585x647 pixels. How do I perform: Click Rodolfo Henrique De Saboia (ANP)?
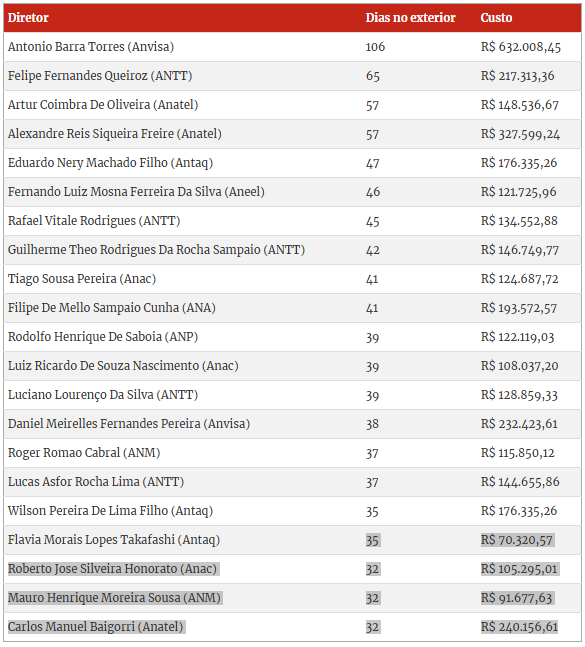pos(103,337)
